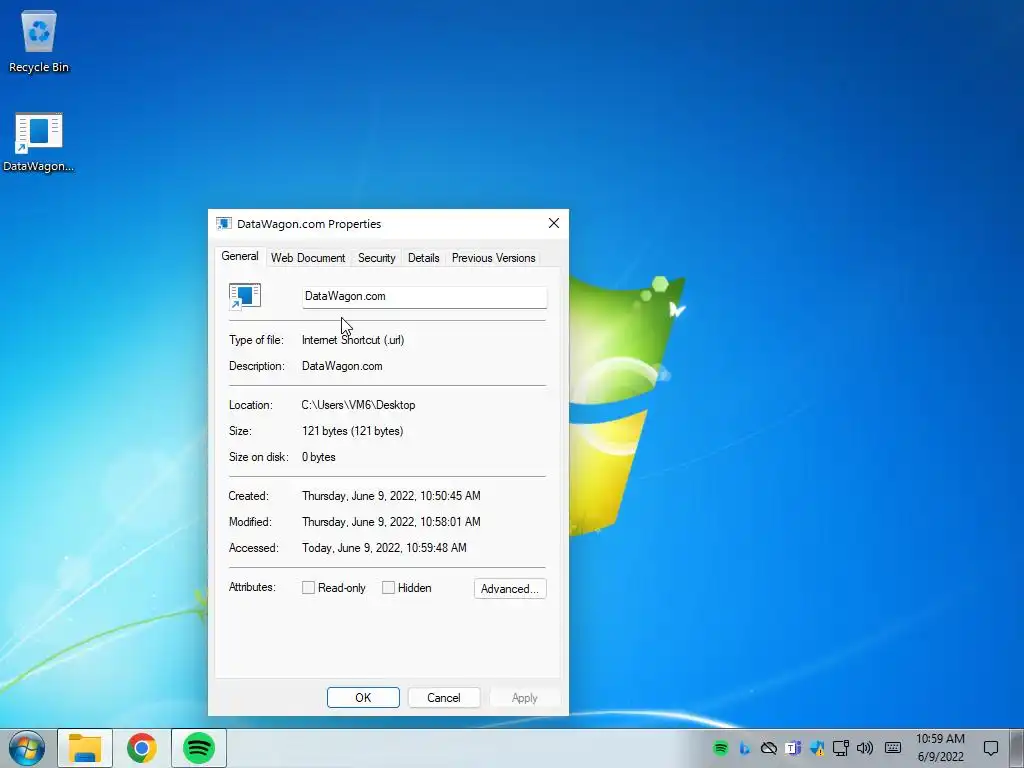
Task: Open Spotify taskbar button
Action: [199, 748]
